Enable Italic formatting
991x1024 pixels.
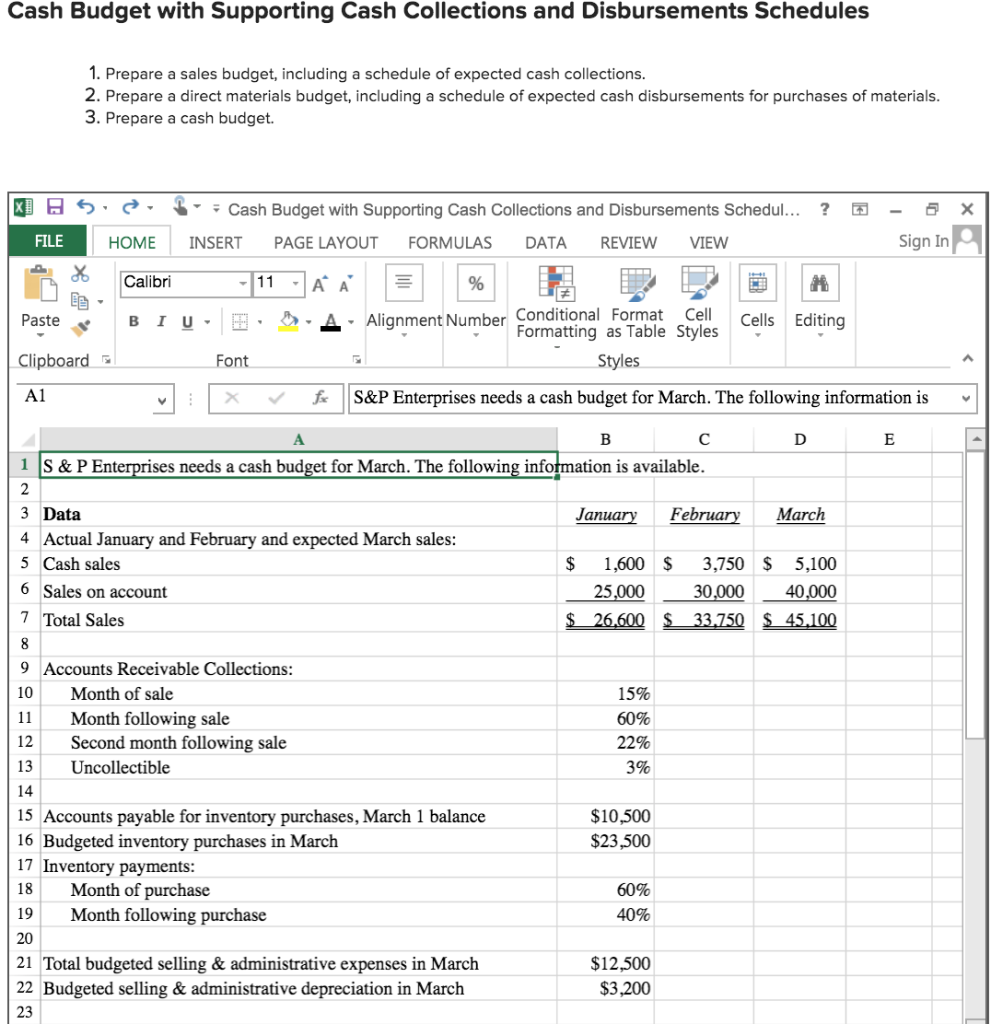161,320
